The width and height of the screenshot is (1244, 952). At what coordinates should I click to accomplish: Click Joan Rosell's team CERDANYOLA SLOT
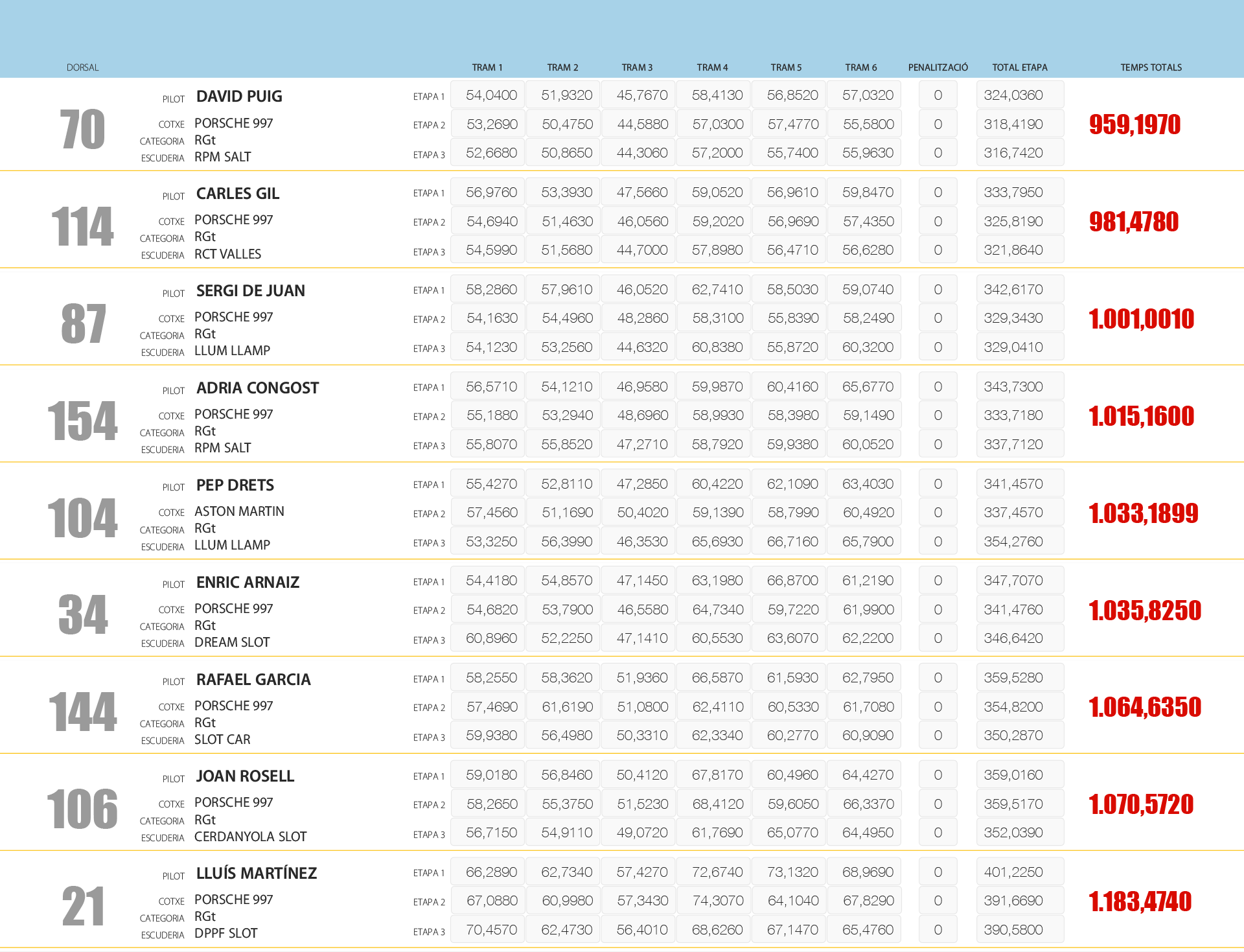click(x=250, y=837)
